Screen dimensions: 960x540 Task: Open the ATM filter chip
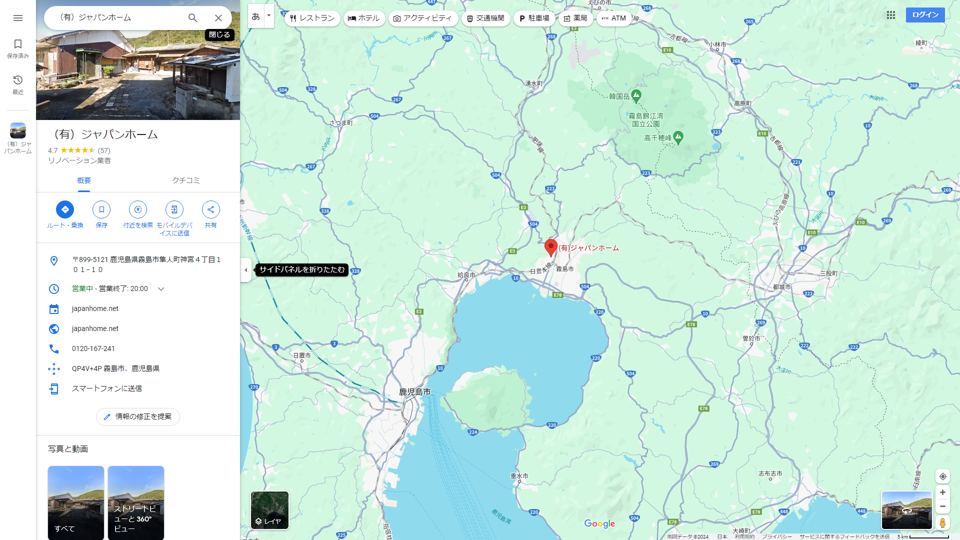point(614,18)
